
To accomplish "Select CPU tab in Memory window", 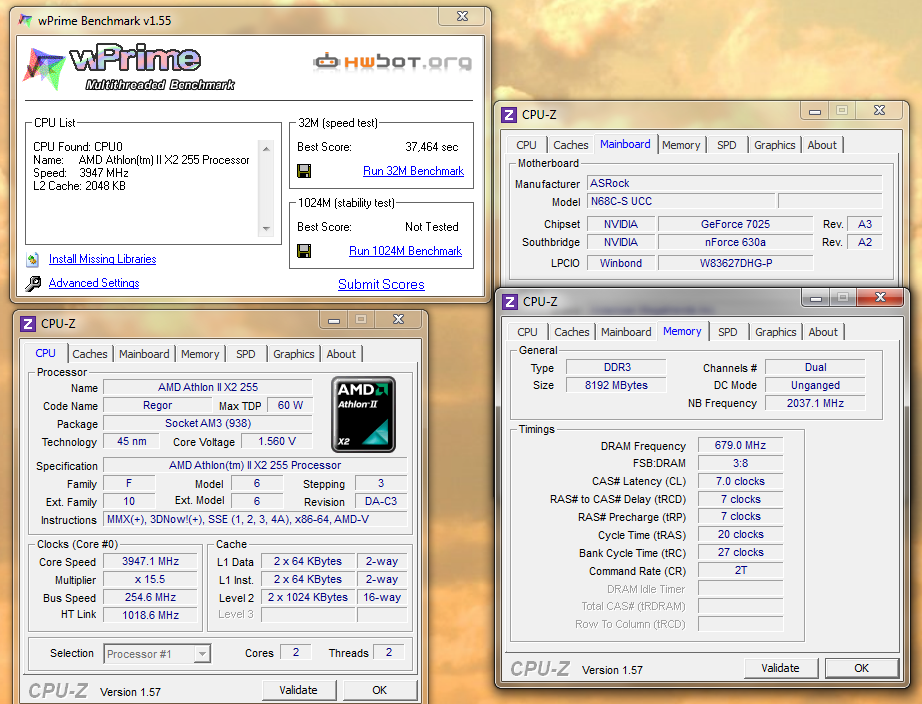I will point(527,332).
